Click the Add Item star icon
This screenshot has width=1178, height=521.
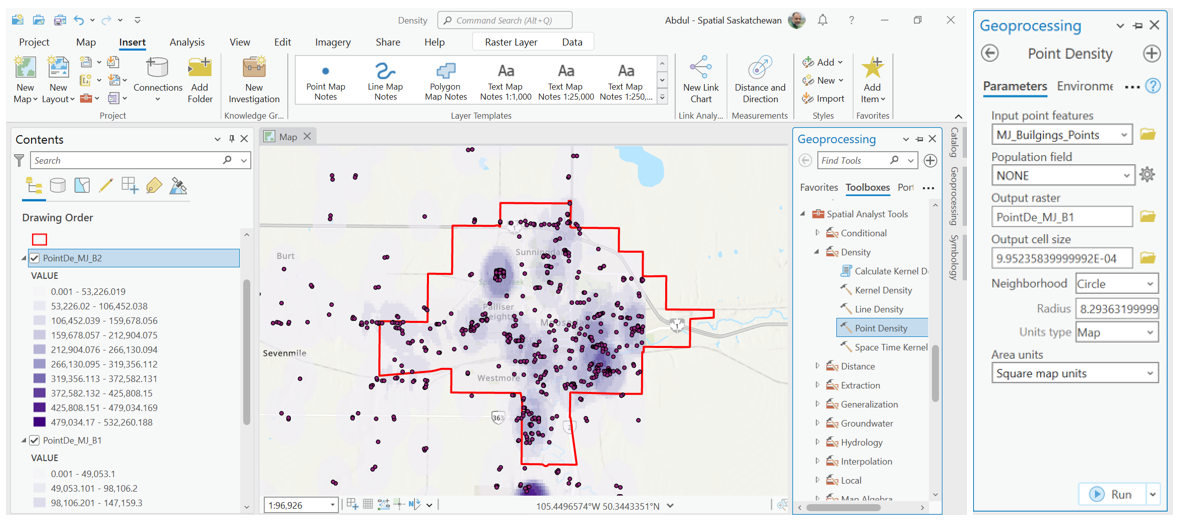(x=873, y=70)
